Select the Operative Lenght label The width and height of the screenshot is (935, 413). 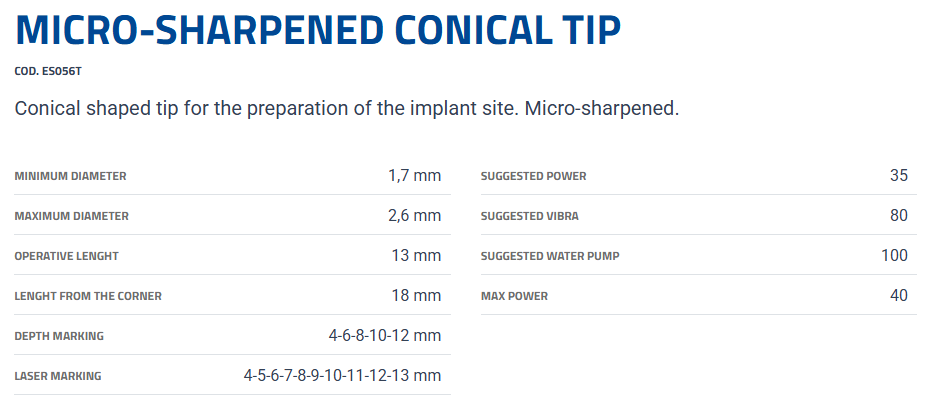(x=66, y=256)
